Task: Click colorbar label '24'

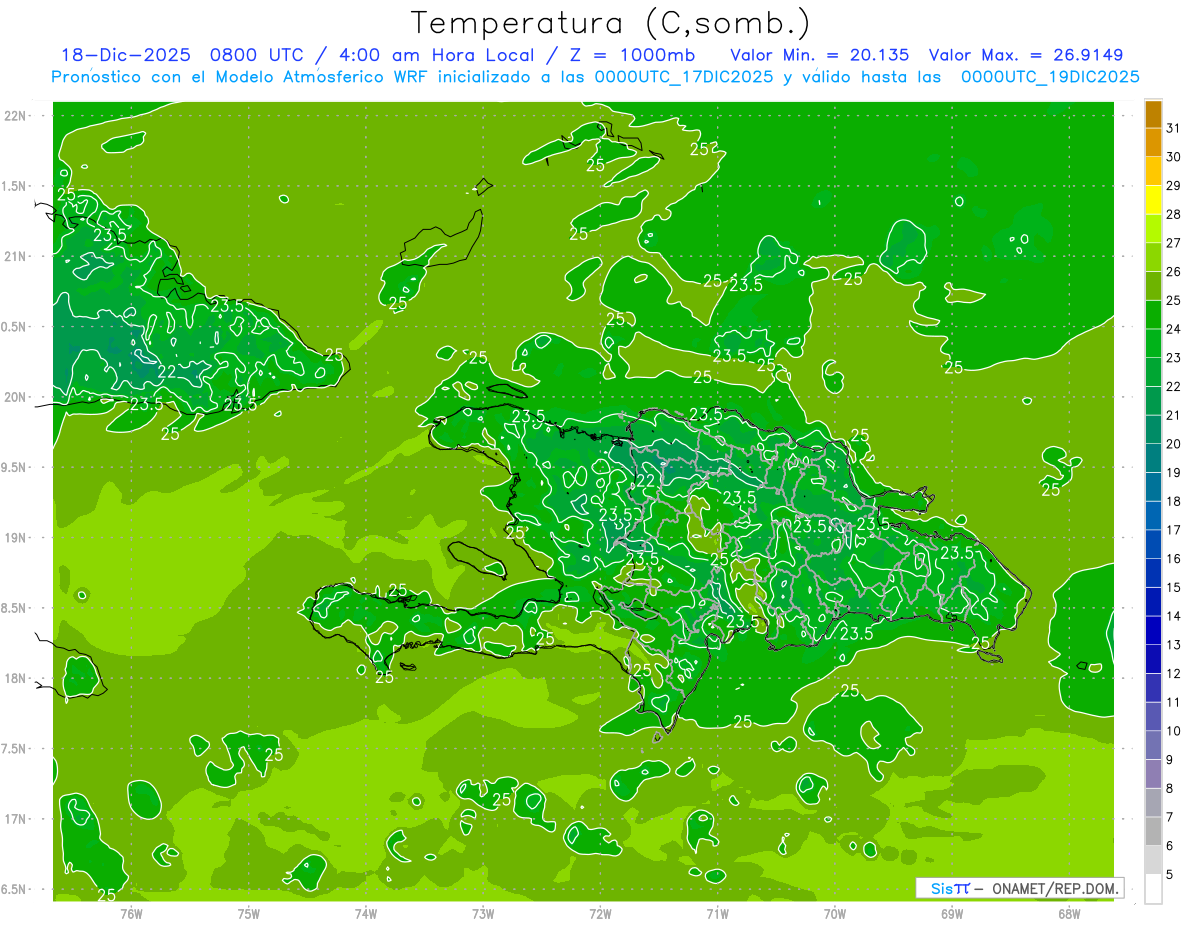Action: coord(1174,329)
